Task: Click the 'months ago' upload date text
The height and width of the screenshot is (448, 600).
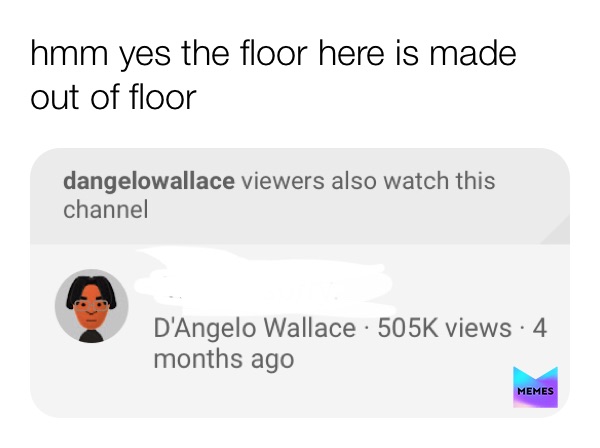Action: 224,359
